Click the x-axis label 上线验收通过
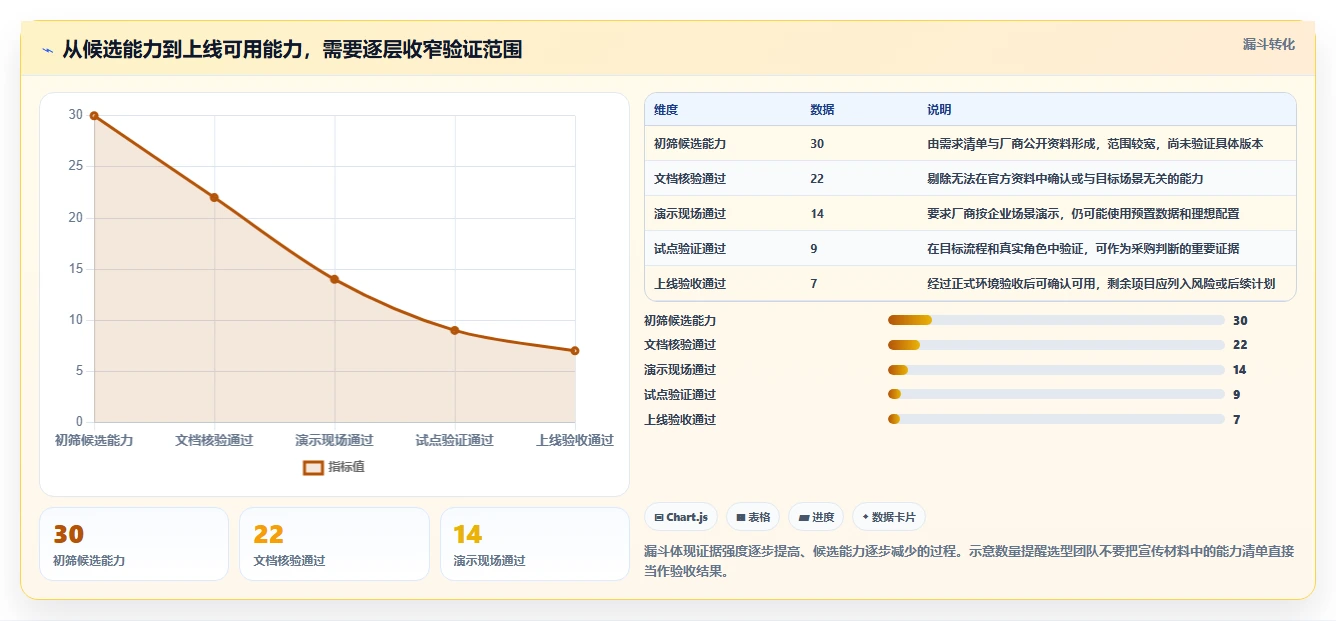Screen dimensions: 1336x621 click(x=575, y=440)
